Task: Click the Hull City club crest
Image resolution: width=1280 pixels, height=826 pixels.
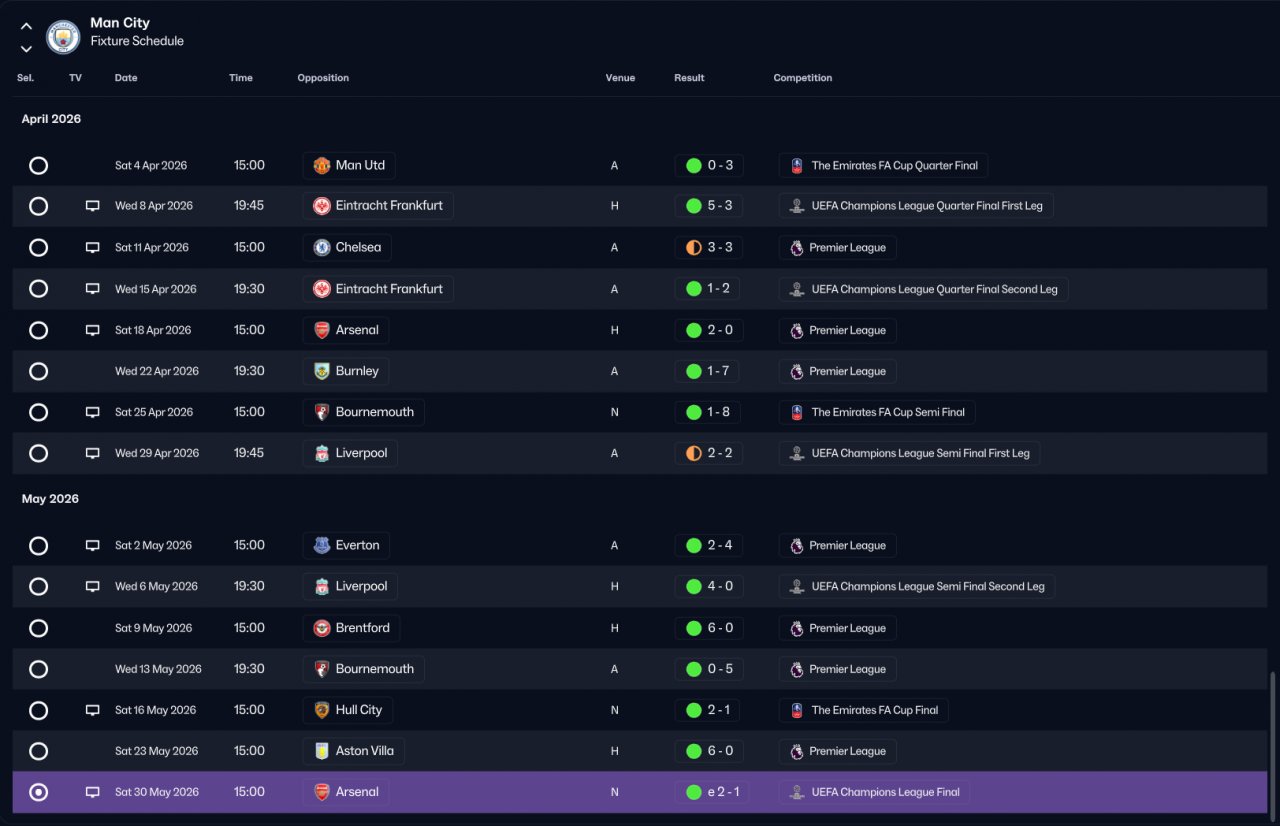Action: (x=322, y=710)
